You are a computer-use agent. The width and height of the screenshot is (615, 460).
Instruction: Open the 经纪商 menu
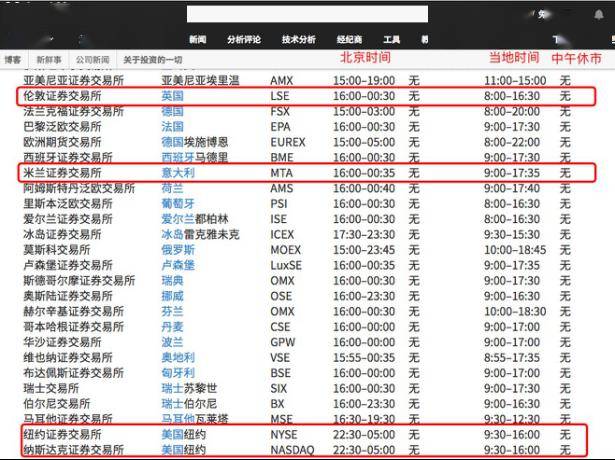[349, 39]
